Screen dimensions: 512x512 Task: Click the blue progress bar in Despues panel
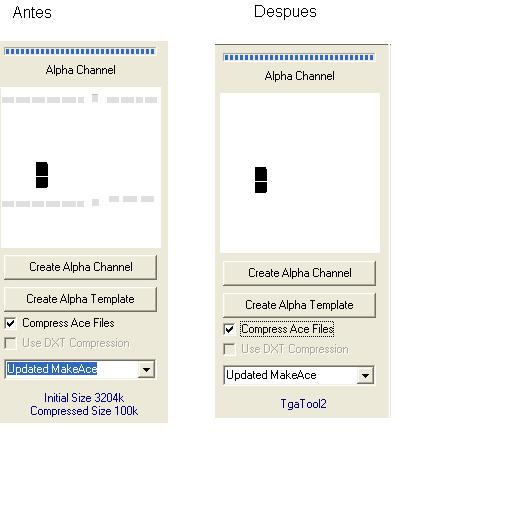click(x=299, y=57)
